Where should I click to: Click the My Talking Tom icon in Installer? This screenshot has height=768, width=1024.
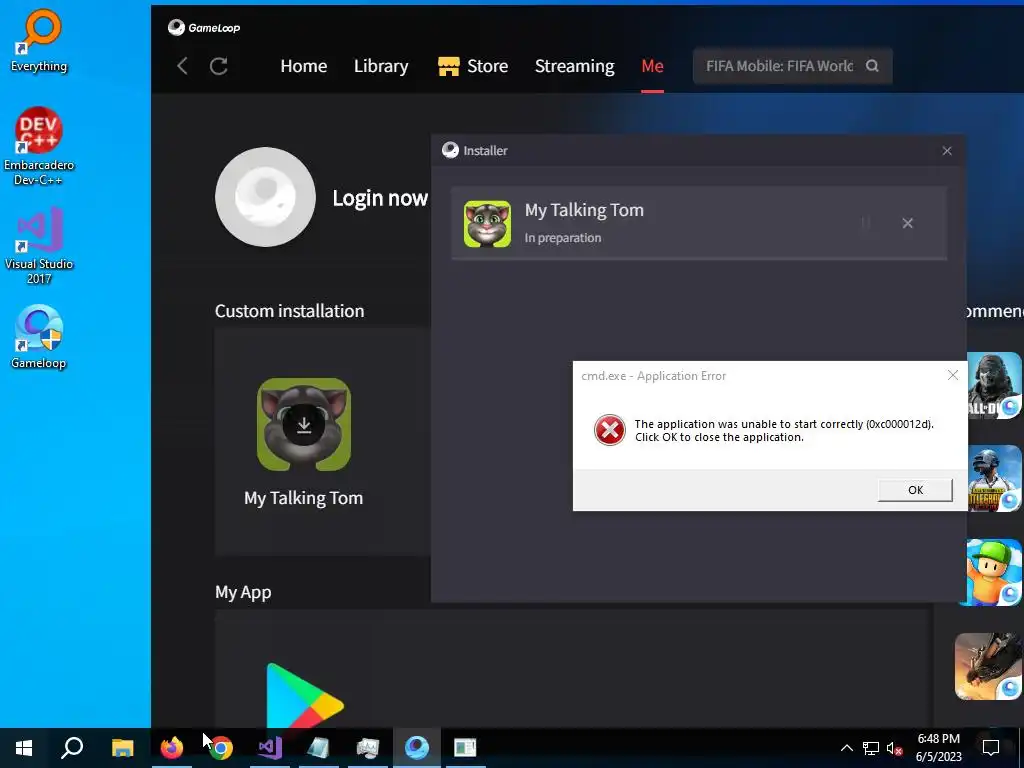[487, 224]
